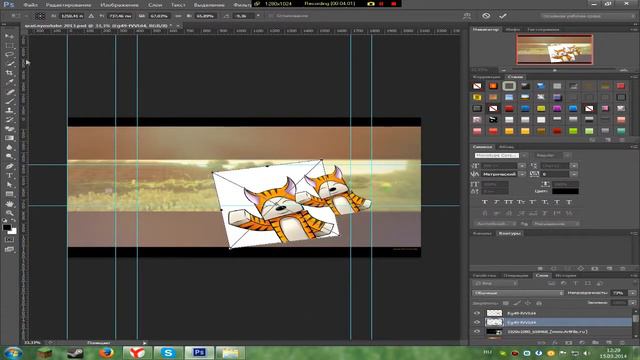Image resolution: width=640 pixels, height=360 pixels.
Task: Open the layer opacity dropdown arrow
Action: pyautogui.click(x=633, y=293)
